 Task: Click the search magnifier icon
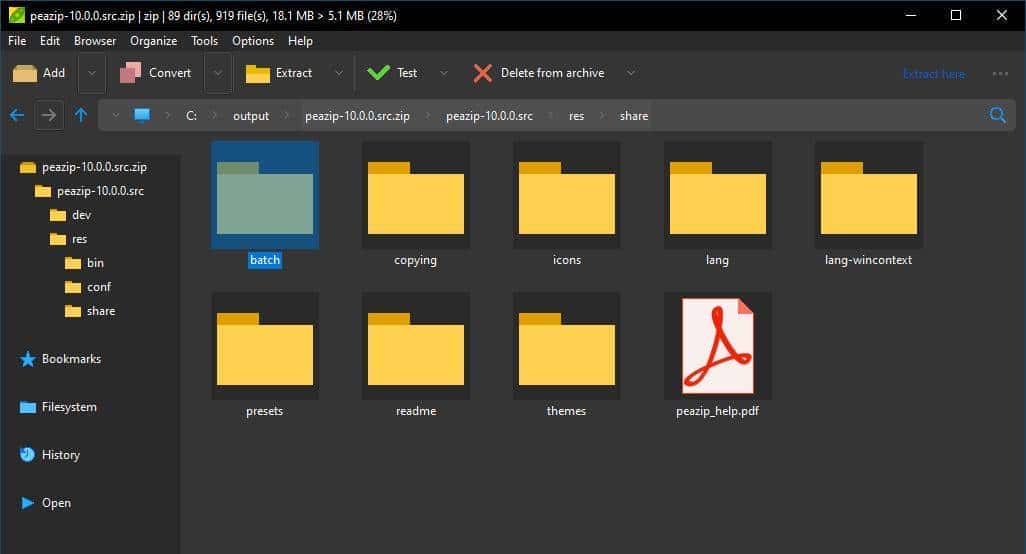997,115
